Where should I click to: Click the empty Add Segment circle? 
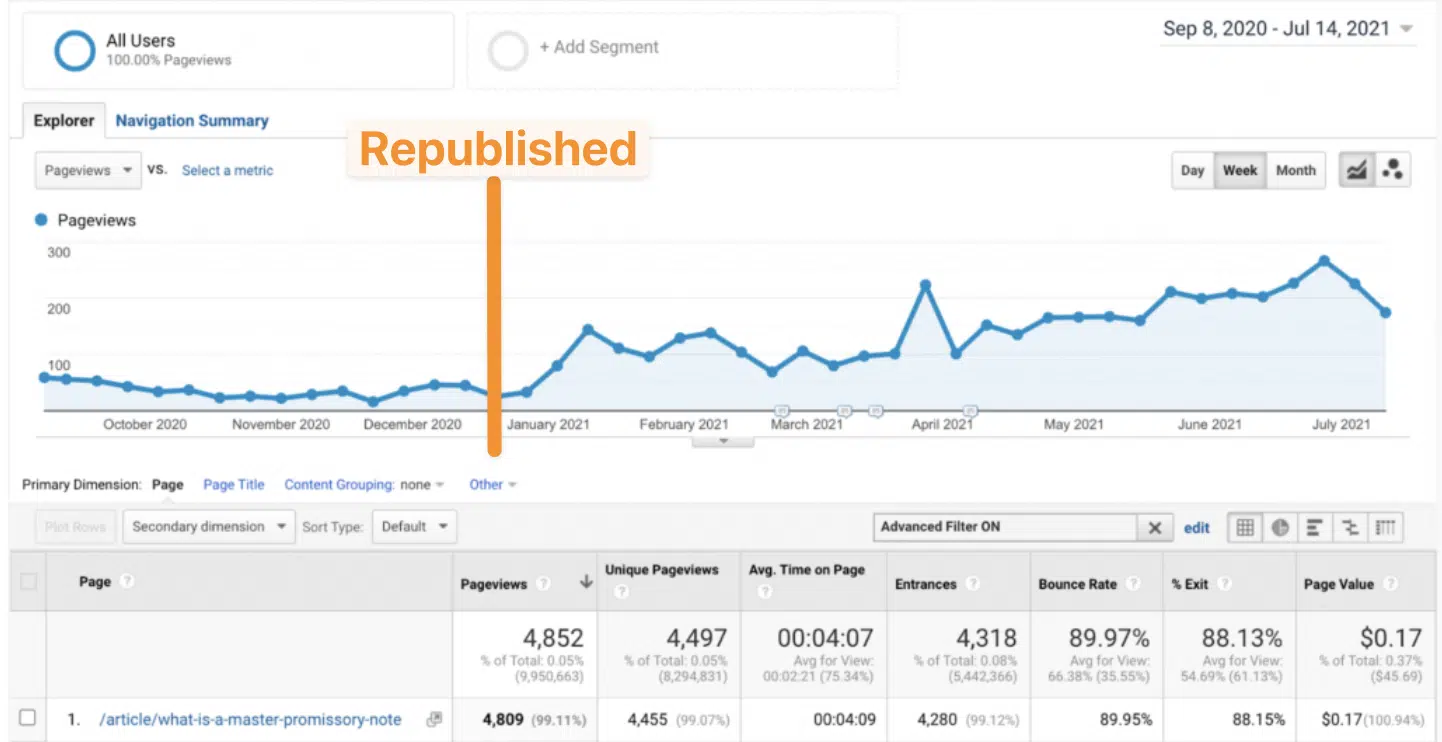[507, 50]
